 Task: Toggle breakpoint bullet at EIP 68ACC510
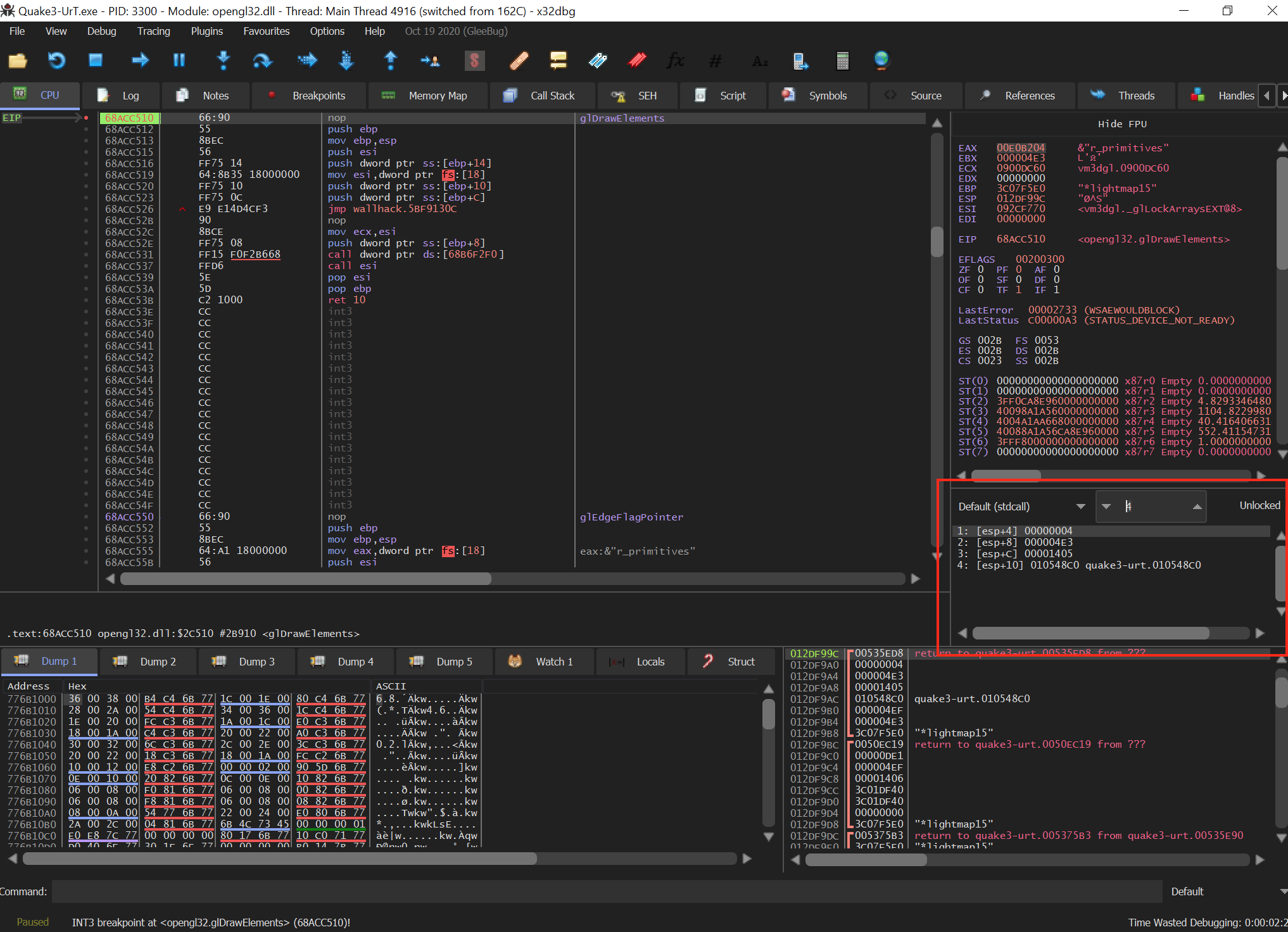coord(86,118)
